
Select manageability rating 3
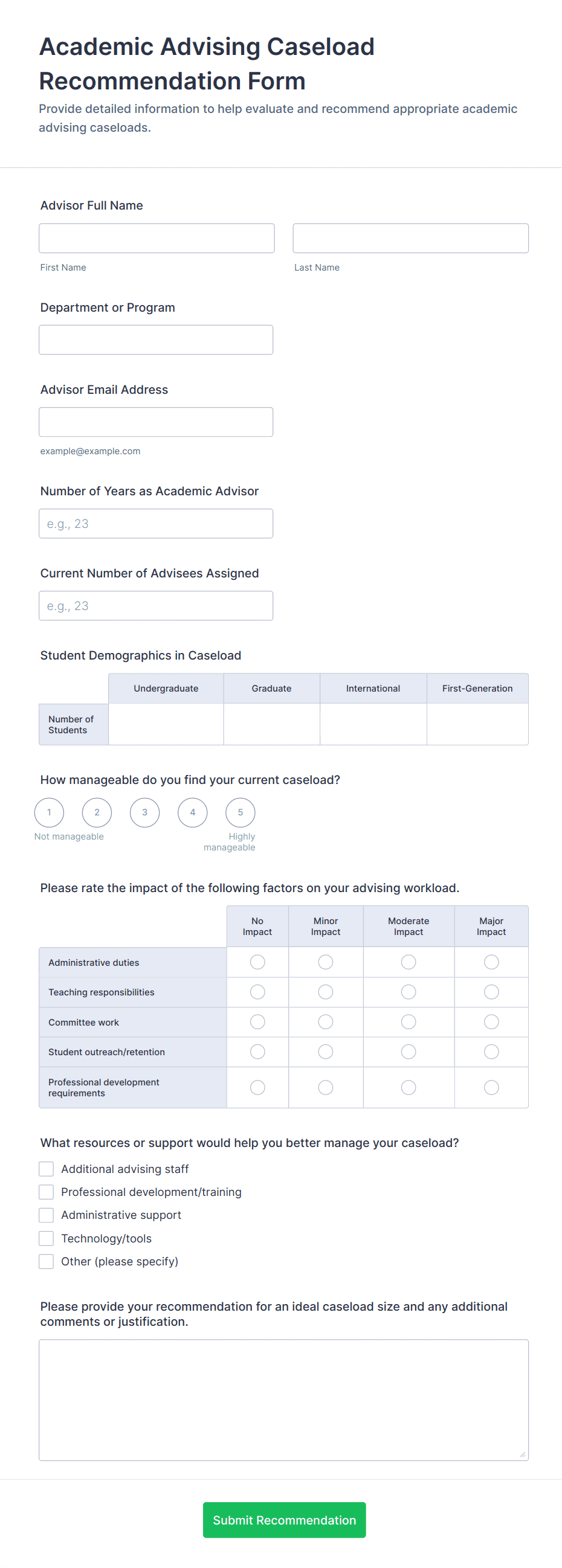click(145, 812)
